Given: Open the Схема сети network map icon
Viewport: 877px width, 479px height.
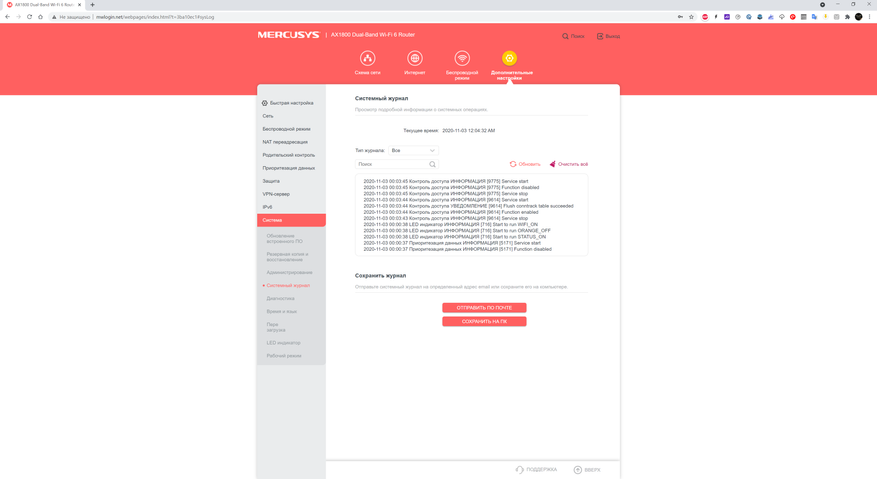Looking at the screenshot, I should point(367,59).
